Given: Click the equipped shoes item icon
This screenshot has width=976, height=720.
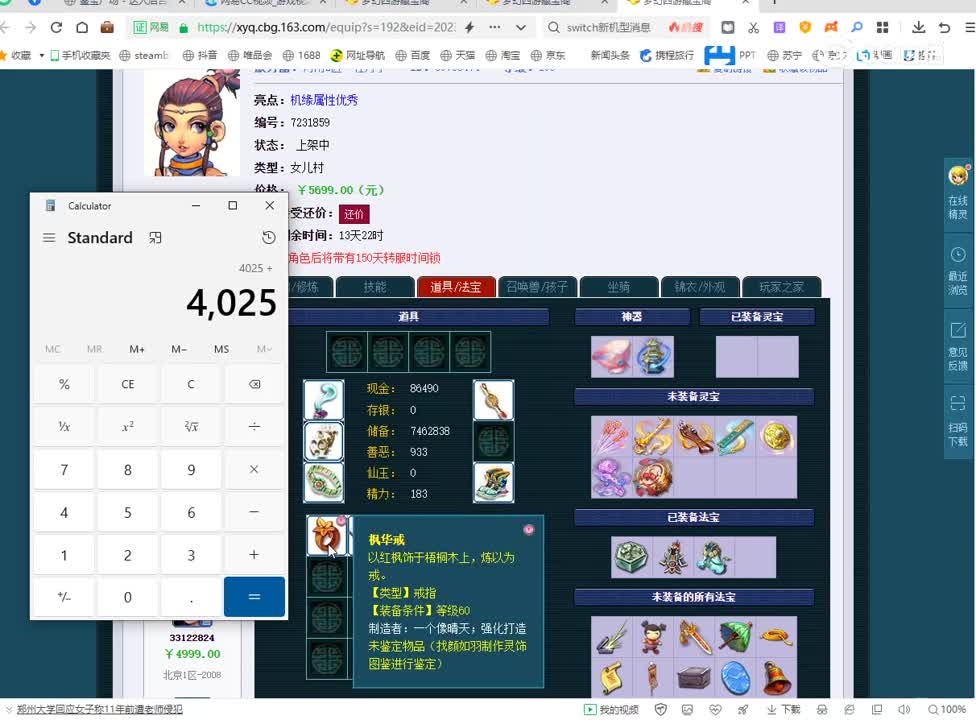Looking at the screenshot, I should [x=494, y=482].
